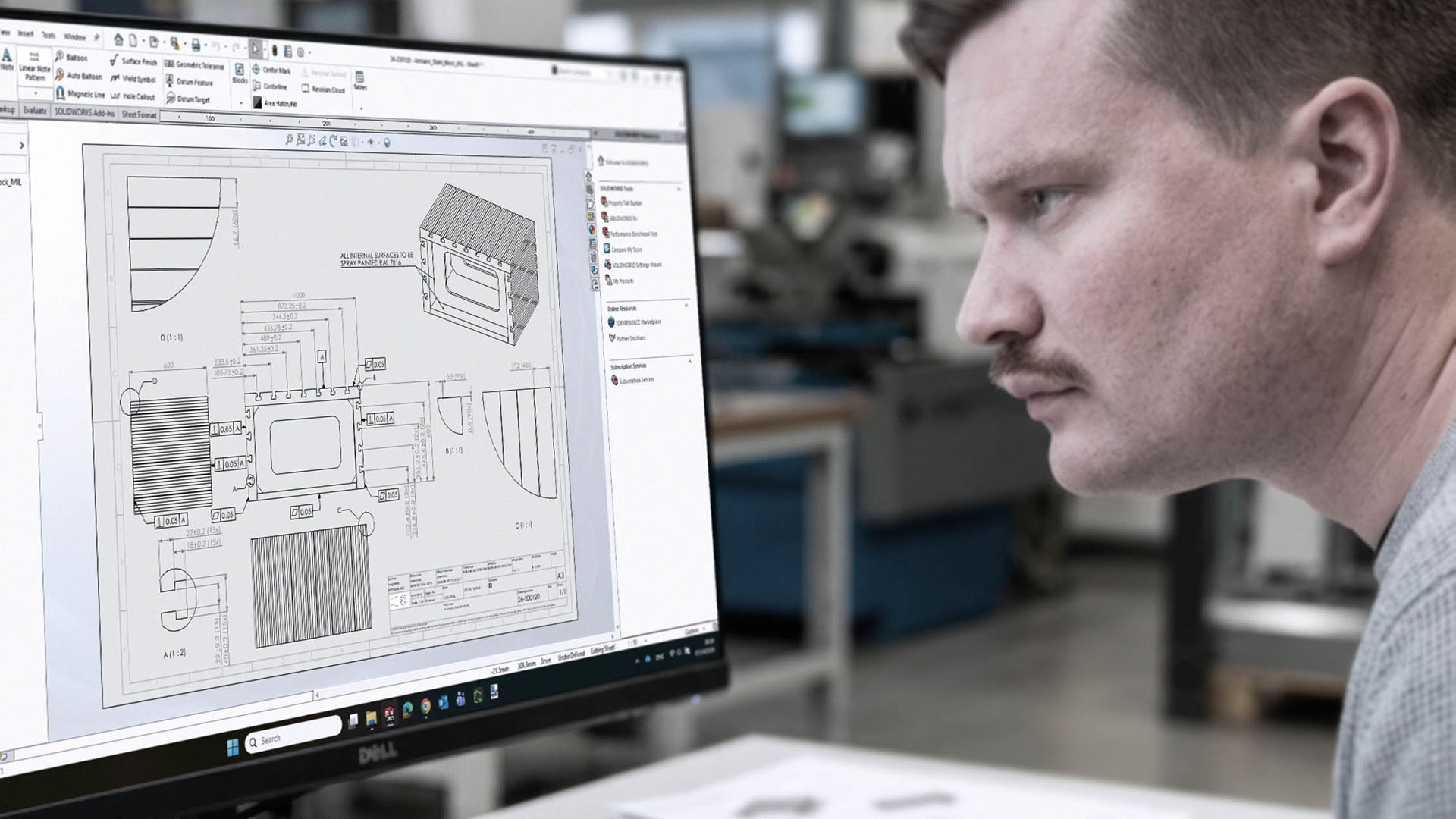Launch the Property Tab Builder

tap(626, 202)
